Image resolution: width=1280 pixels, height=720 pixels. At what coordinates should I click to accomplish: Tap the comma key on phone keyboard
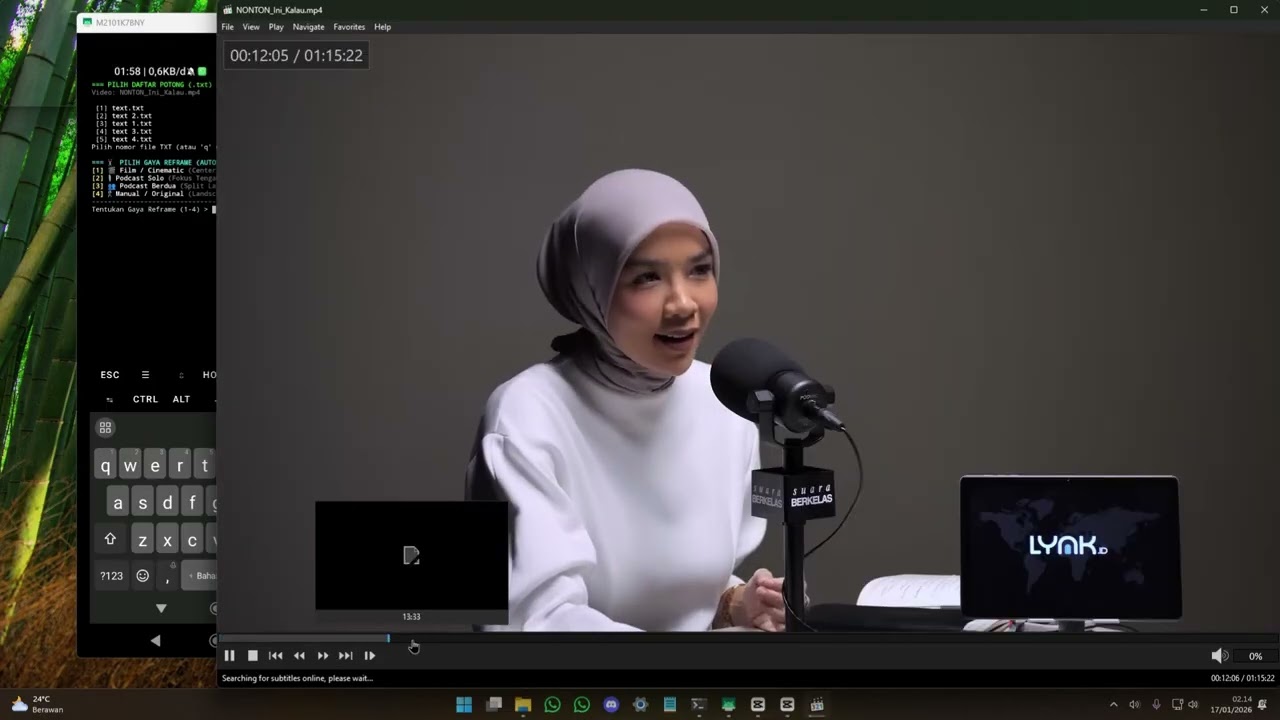click(x=167, y=577)
